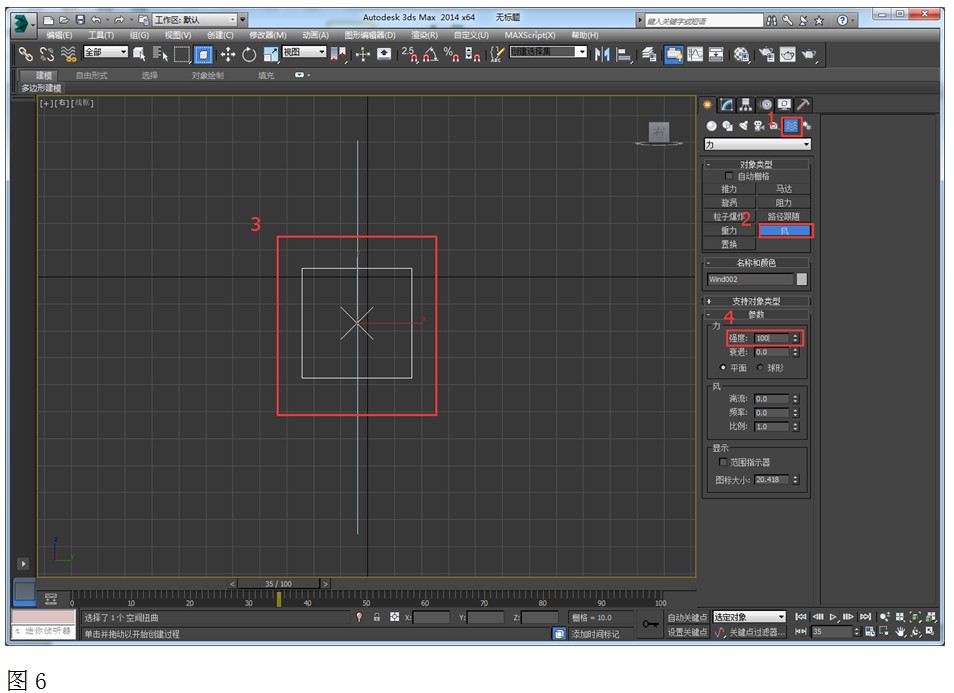
Task: Select the Cameras category icon
Action: [x=759, y=126]
